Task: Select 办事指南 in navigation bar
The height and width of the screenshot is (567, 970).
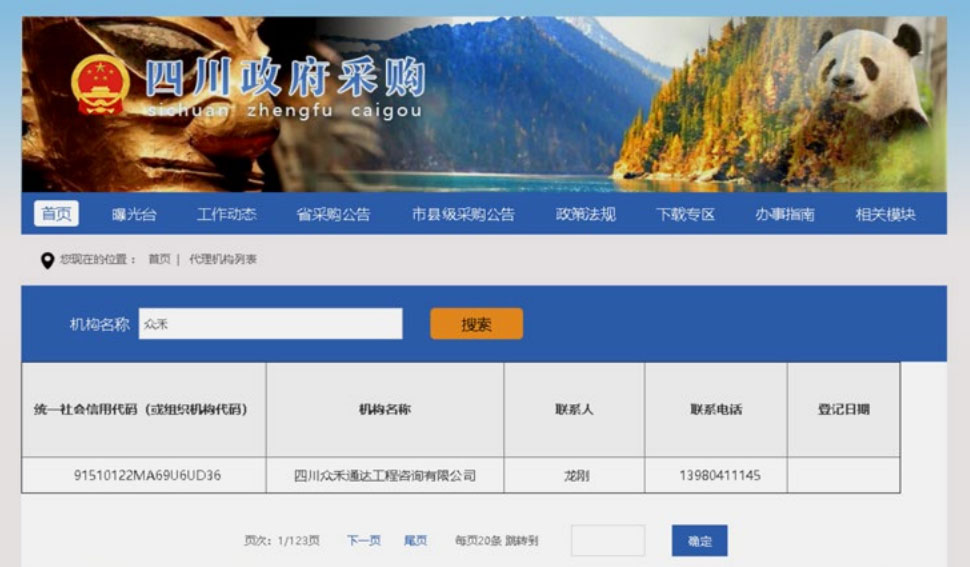Action: [785, 214]
